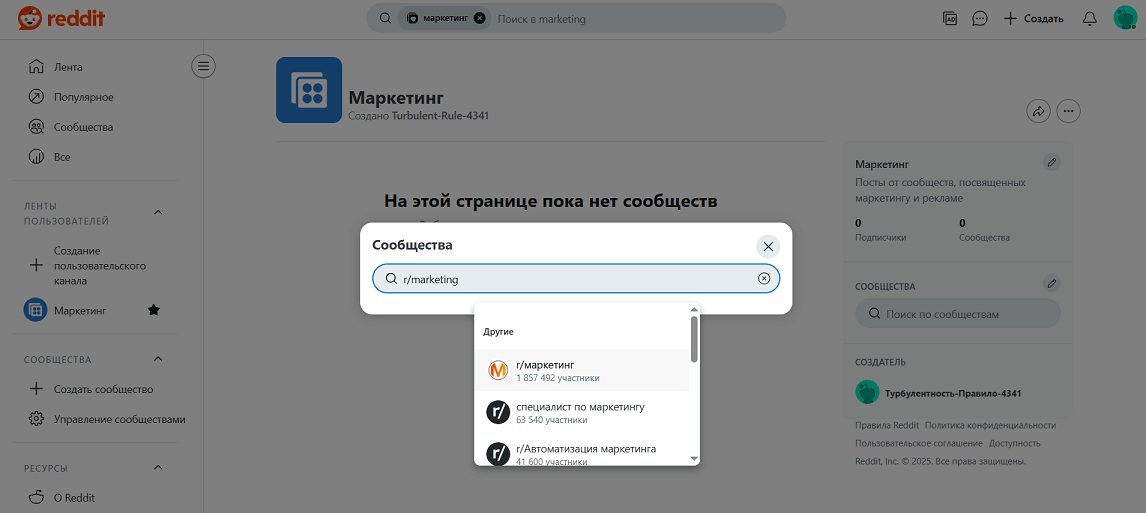1146x513 pixels.
Task: Open creator Турбулентность-Правило-4341 profile
Action: click(939, 393)
